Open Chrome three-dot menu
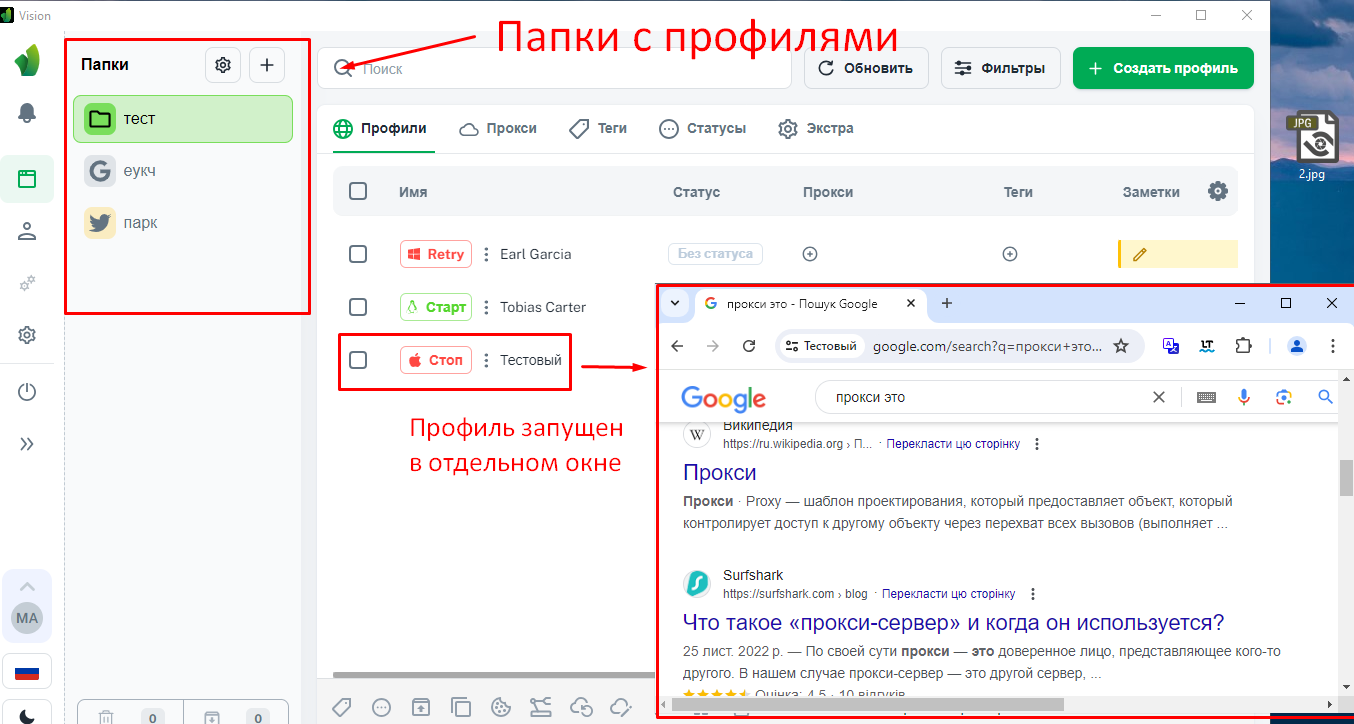1354x724 pixels. (1332, 346)
